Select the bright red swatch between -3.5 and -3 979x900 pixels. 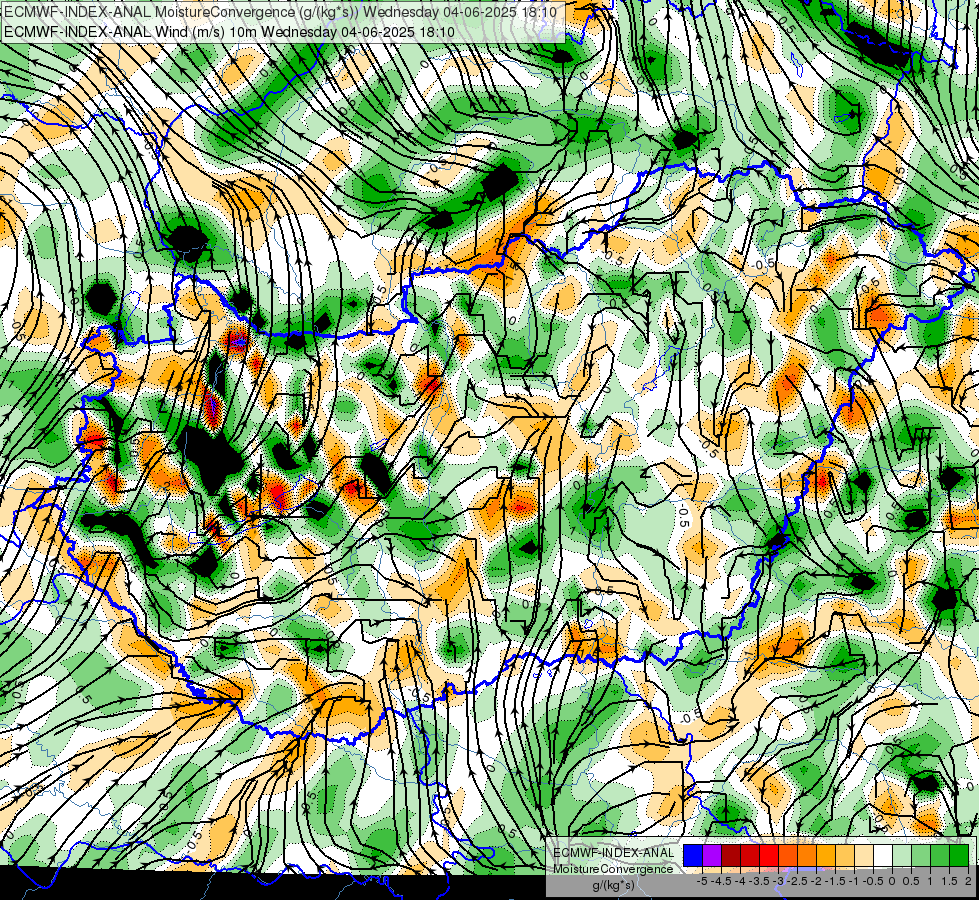(769, 856)
